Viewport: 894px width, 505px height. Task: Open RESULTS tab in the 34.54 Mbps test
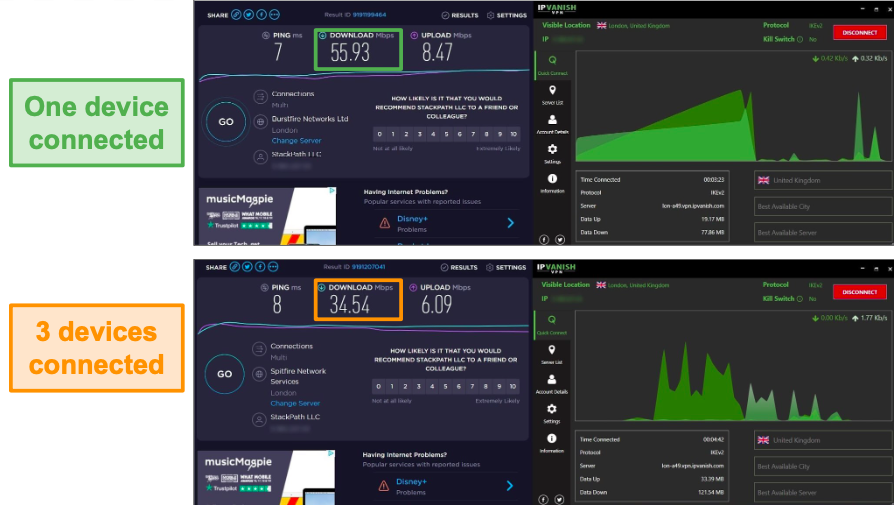click(459, 267)
